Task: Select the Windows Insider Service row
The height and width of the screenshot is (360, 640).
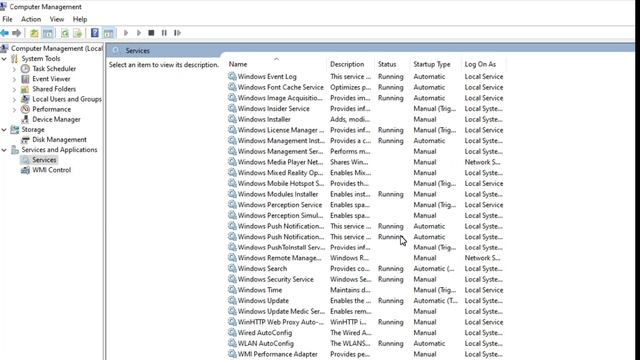Action: click(x=366, y=109)
